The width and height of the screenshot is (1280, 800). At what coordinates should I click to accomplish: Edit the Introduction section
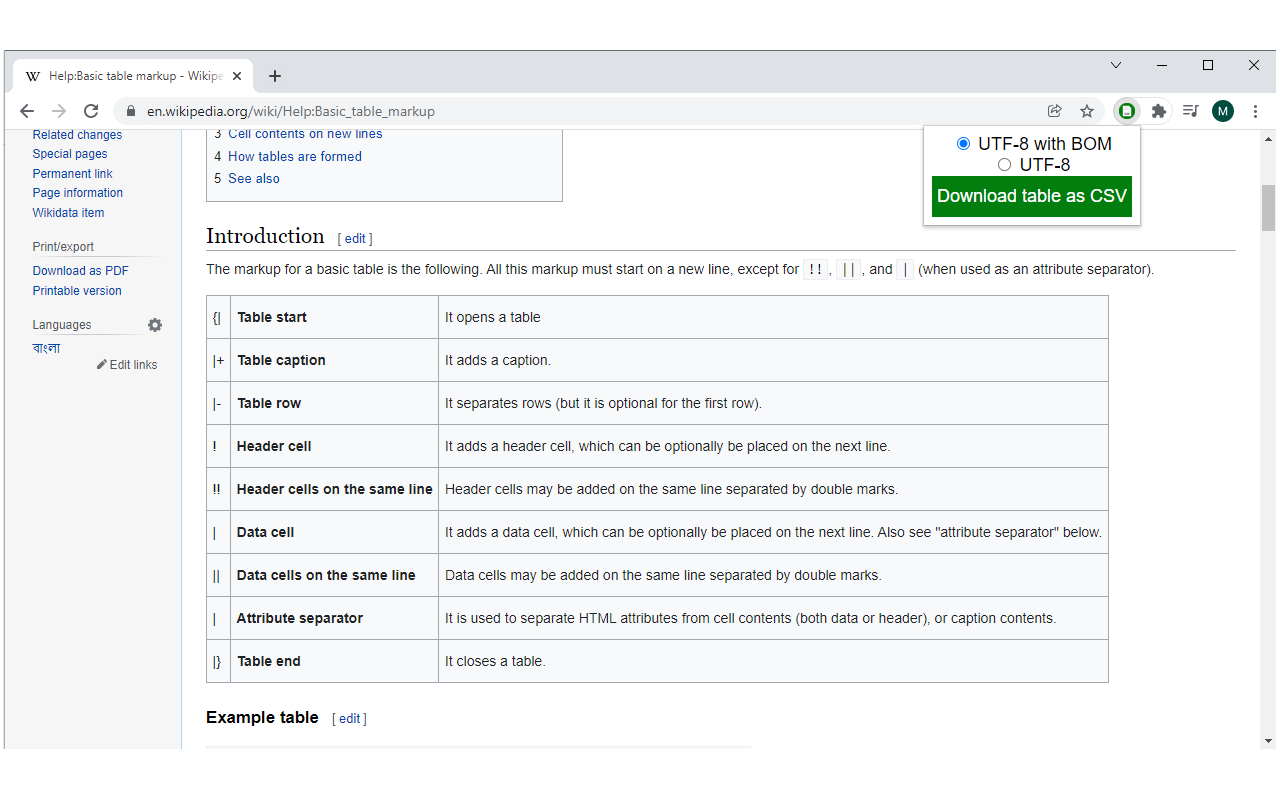(355, 238)
